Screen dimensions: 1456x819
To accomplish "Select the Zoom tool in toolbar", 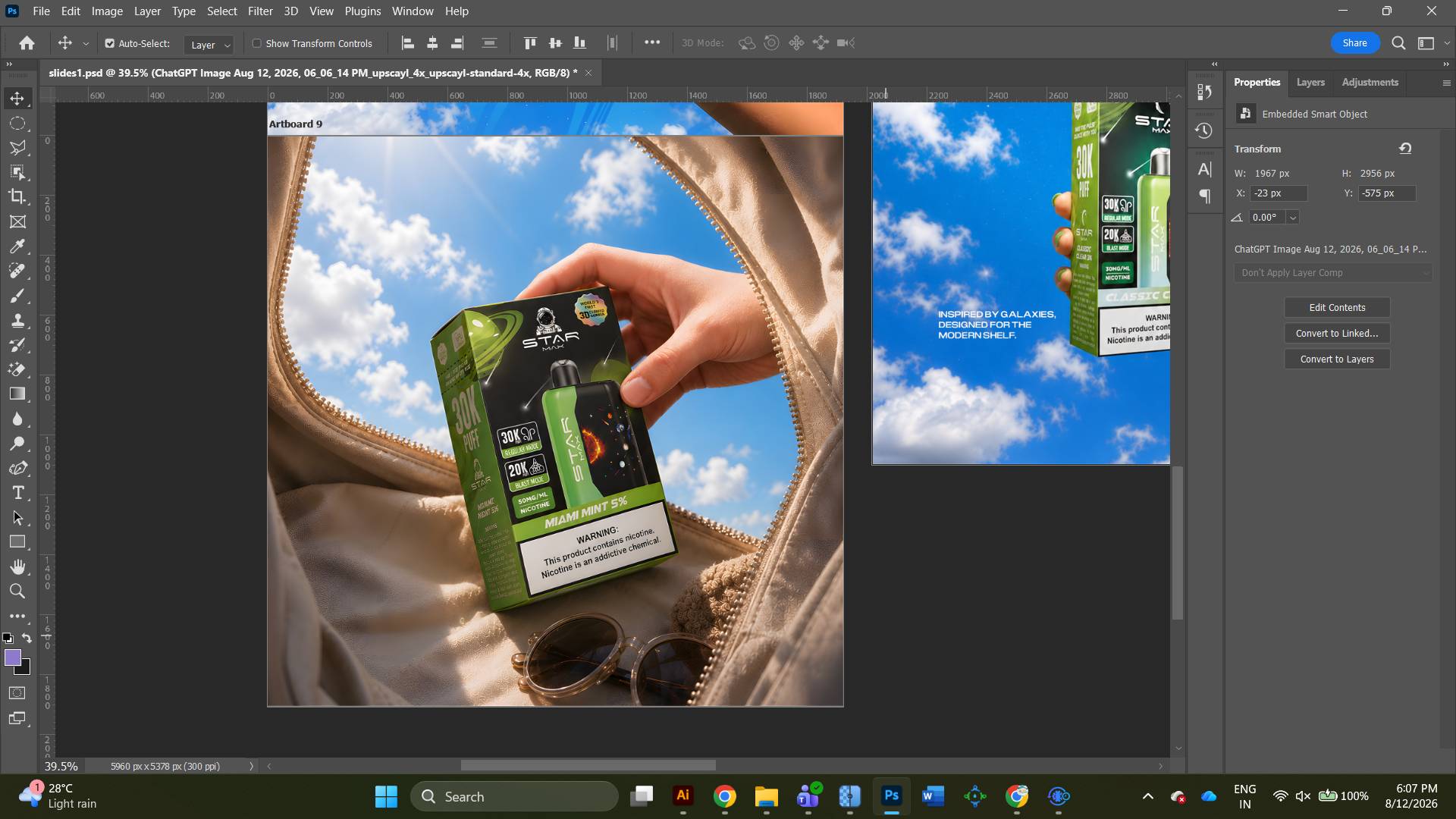I will [x=17, y=591].
